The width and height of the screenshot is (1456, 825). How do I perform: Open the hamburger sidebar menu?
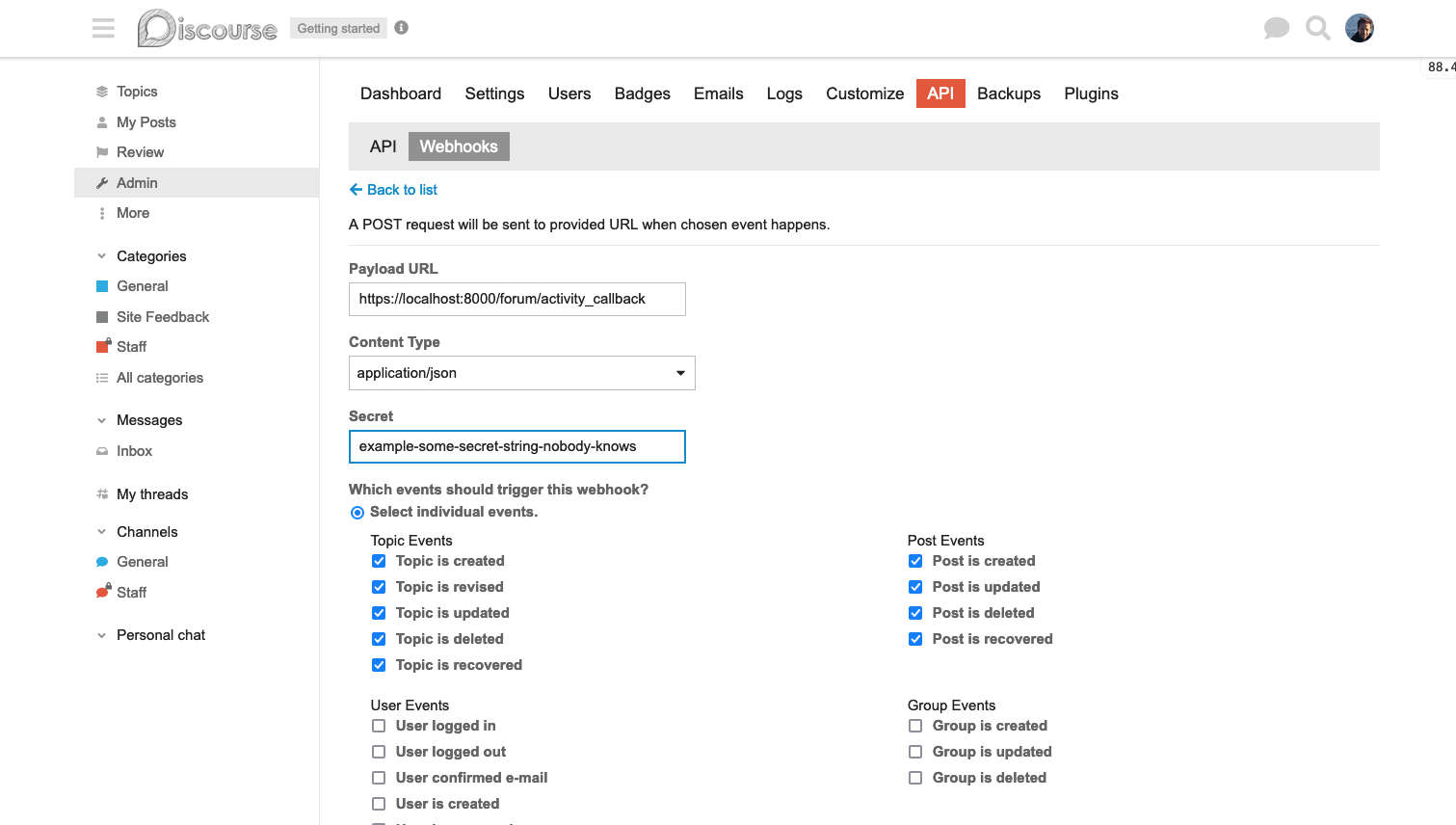point(103,28)
